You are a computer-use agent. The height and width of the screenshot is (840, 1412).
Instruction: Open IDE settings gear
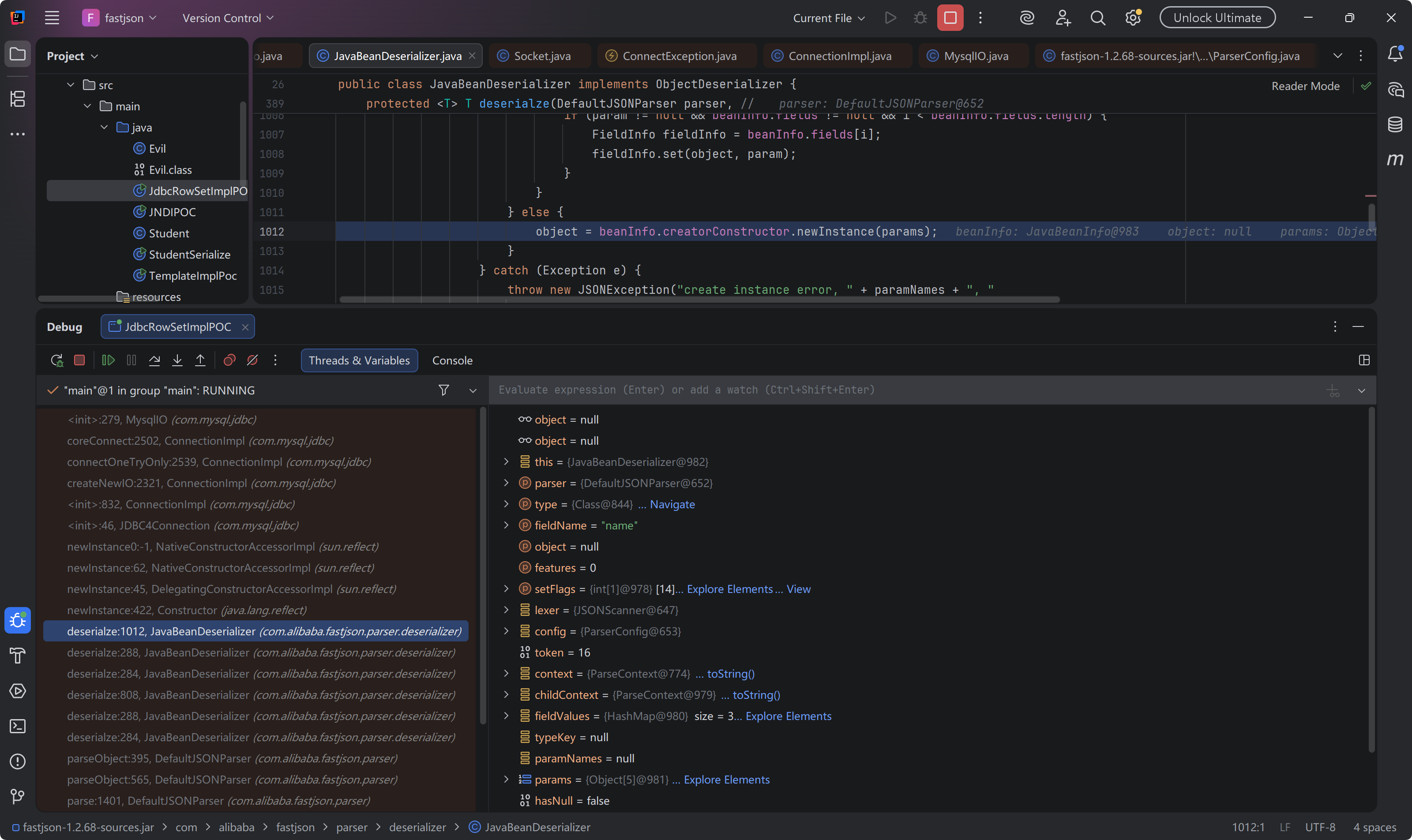pos(1133,18)
